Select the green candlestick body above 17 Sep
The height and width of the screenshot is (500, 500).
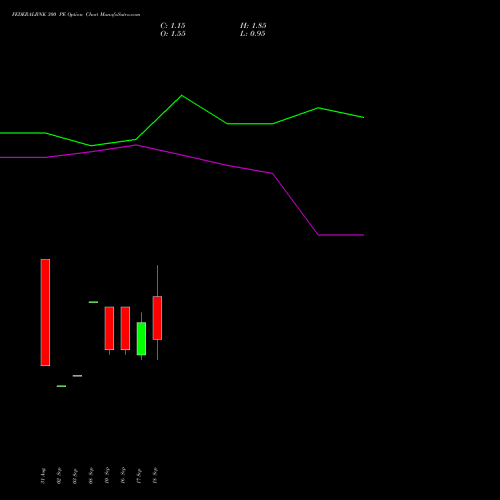[141, 339]
